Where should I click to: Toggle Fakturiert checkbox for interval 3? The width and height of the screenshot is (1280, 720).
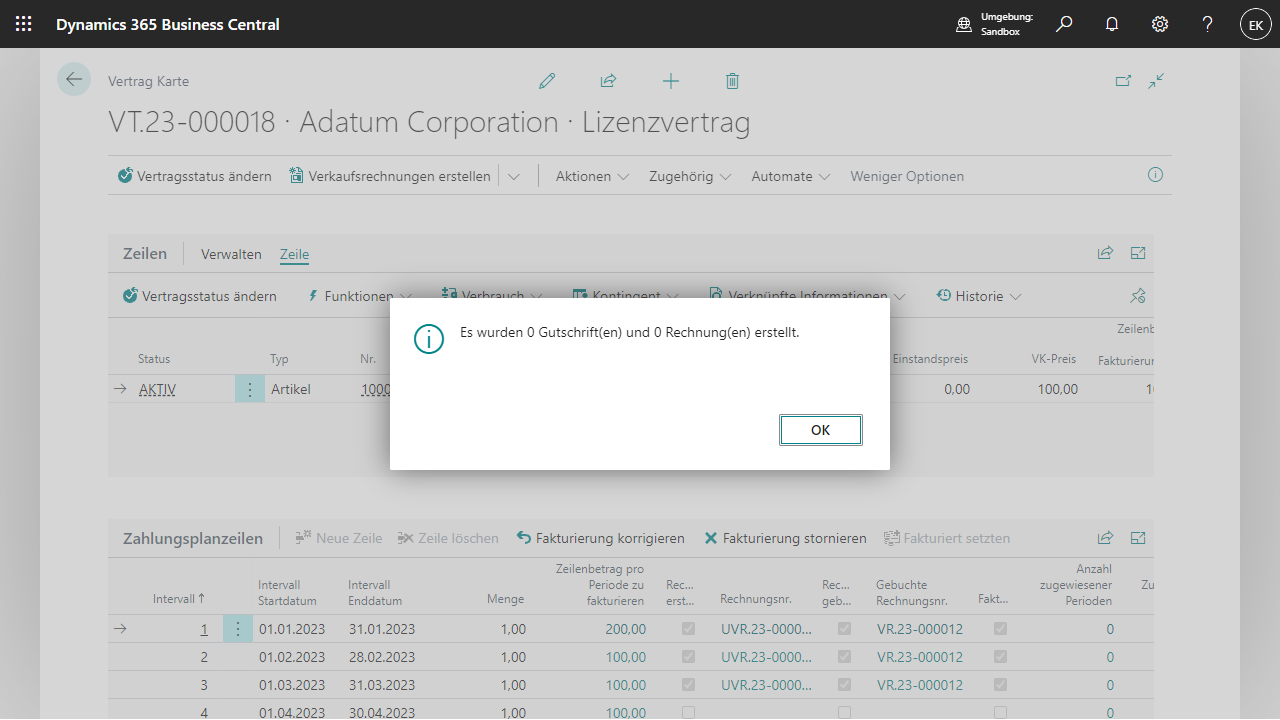click(x=1000, y=685)
